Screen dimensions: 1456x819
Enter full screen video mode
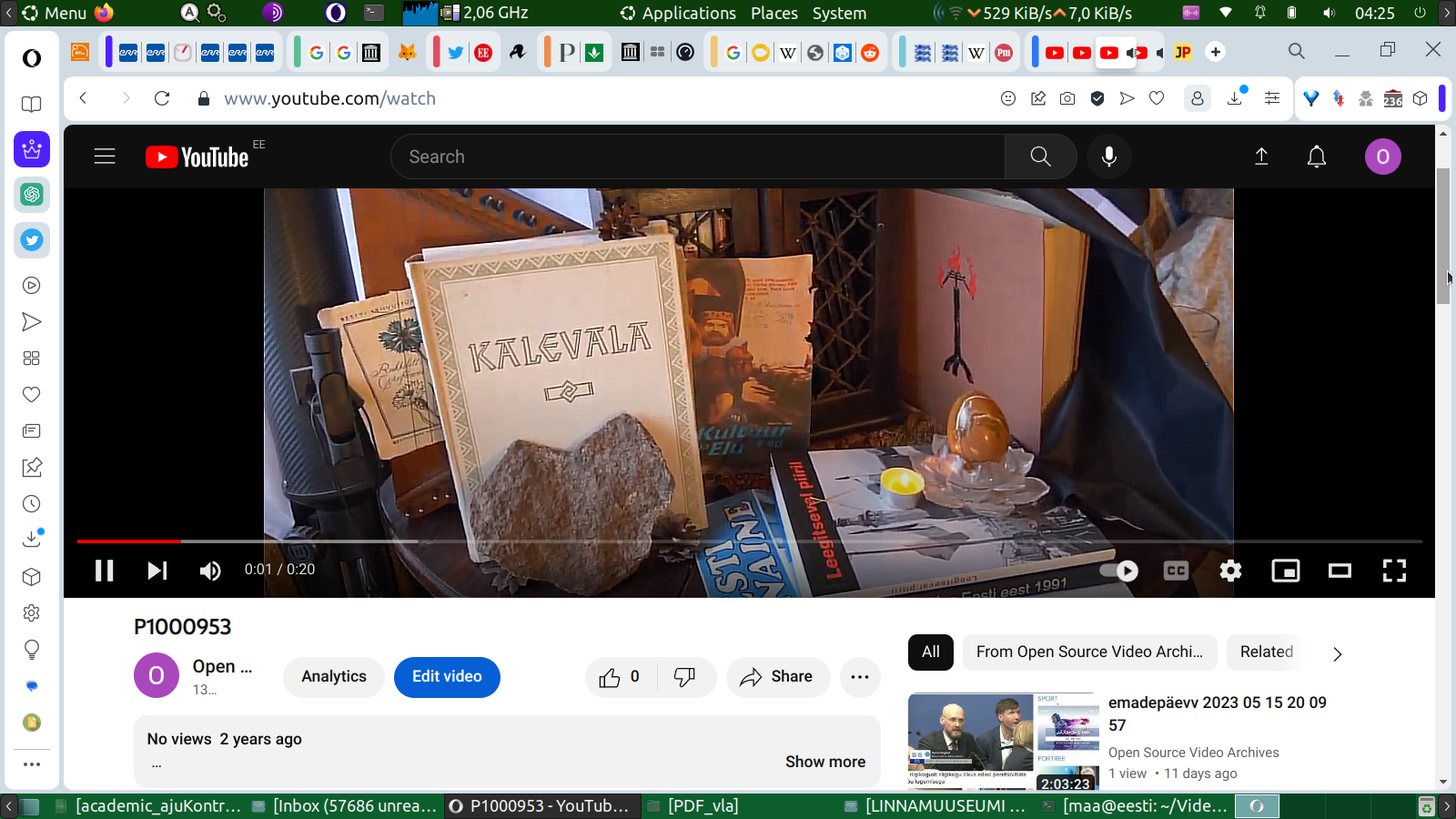click(x=1394, y=571)
